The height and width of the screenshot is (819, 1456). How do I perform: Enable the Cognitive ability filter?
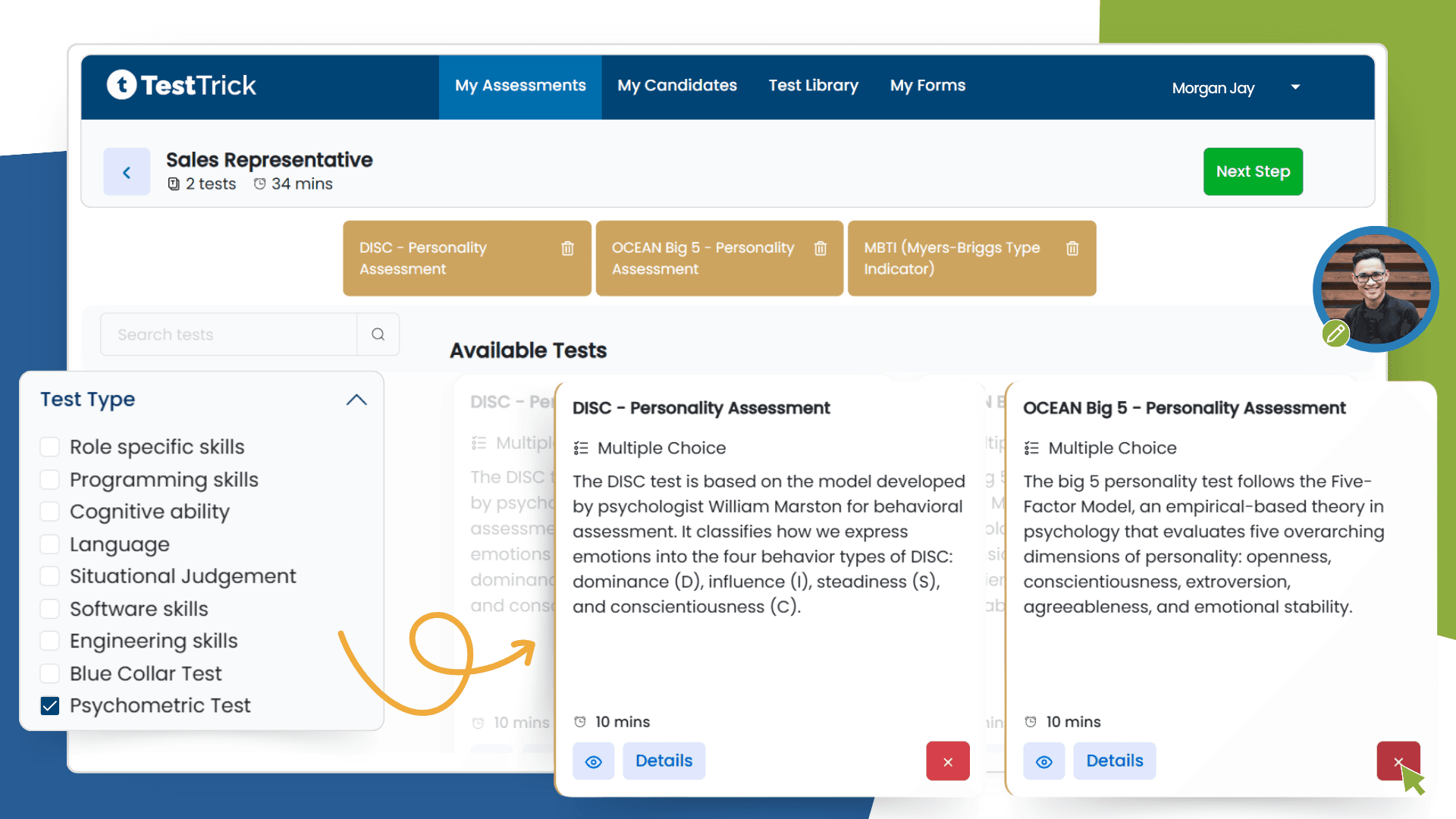pos(49,511)
